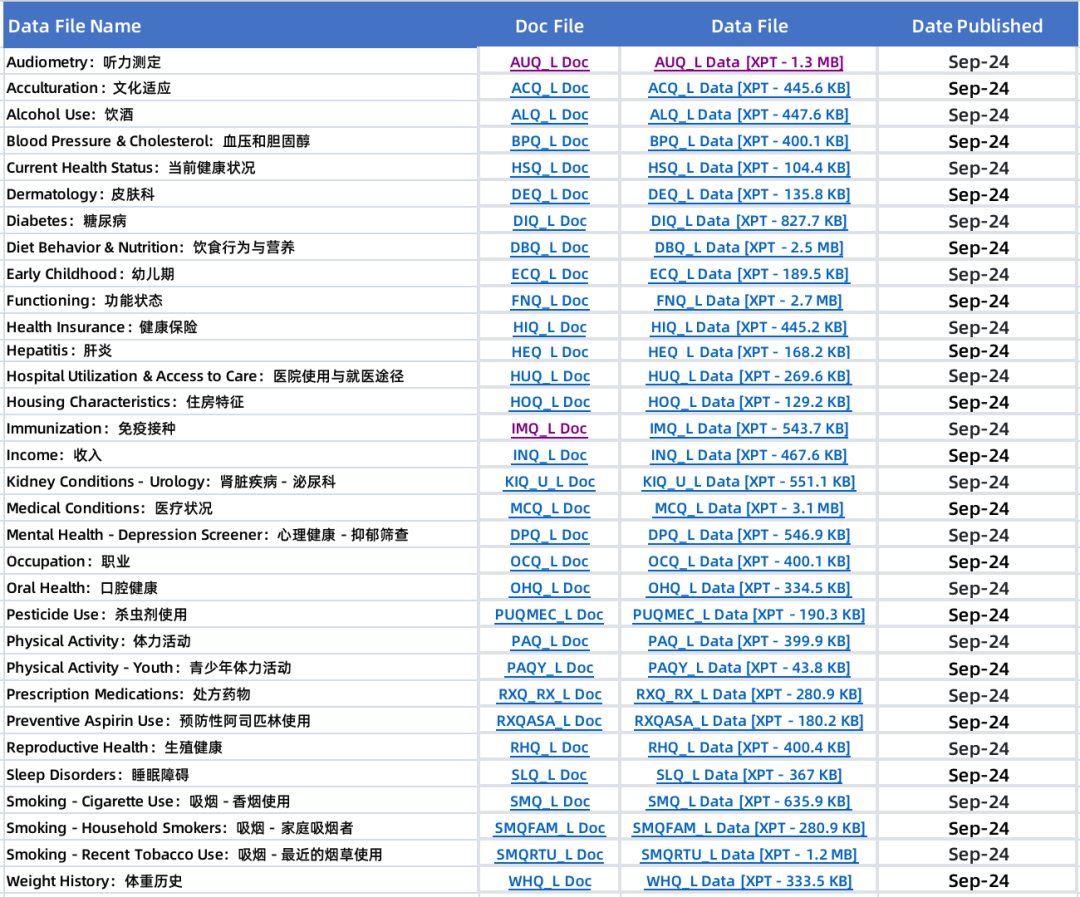Download PUQMEC_L Data XPT file
This screenshot has width=1080, height=897.
749,615
